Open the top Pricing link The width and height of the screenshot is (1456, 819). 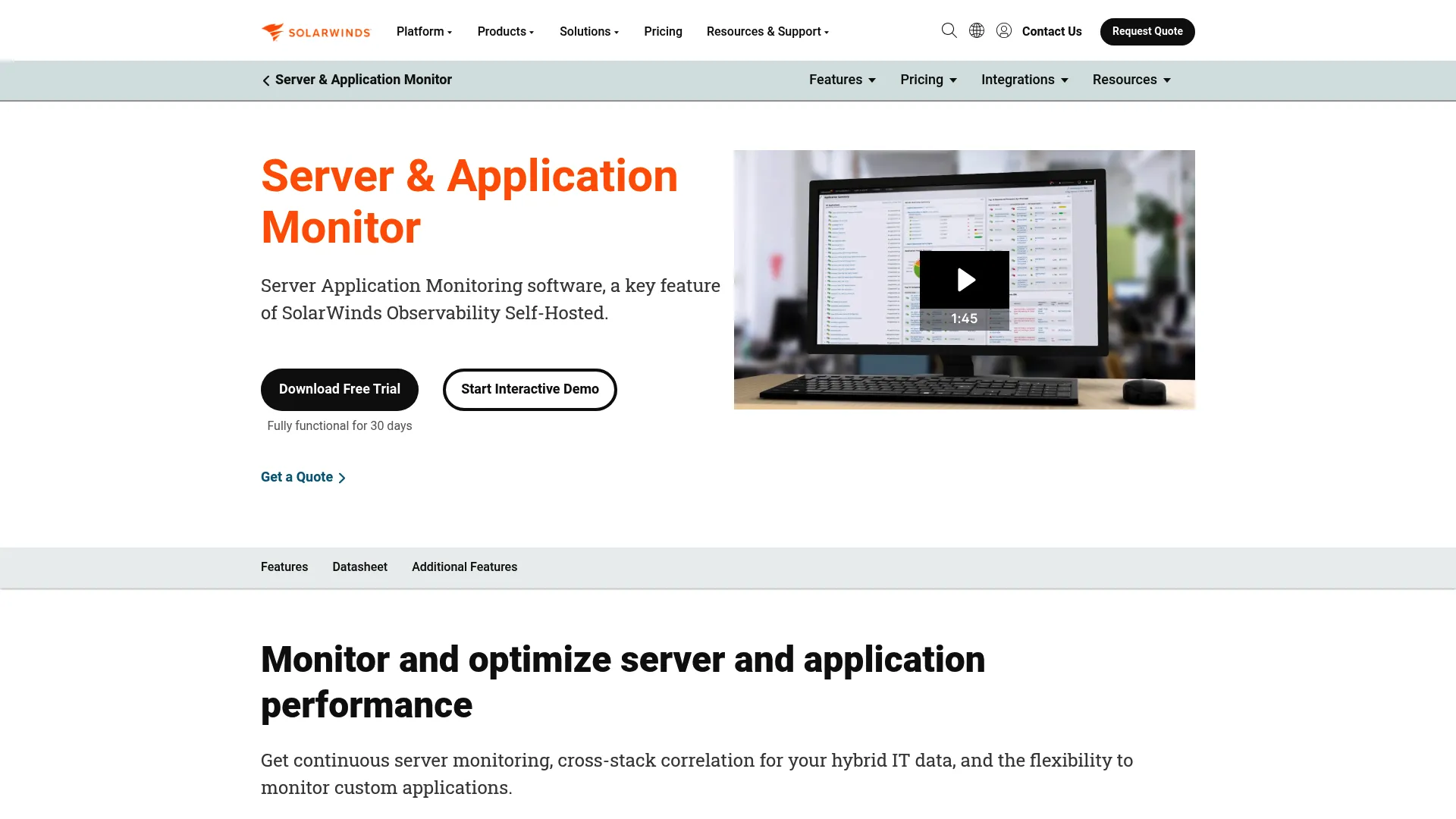[663, 32]
